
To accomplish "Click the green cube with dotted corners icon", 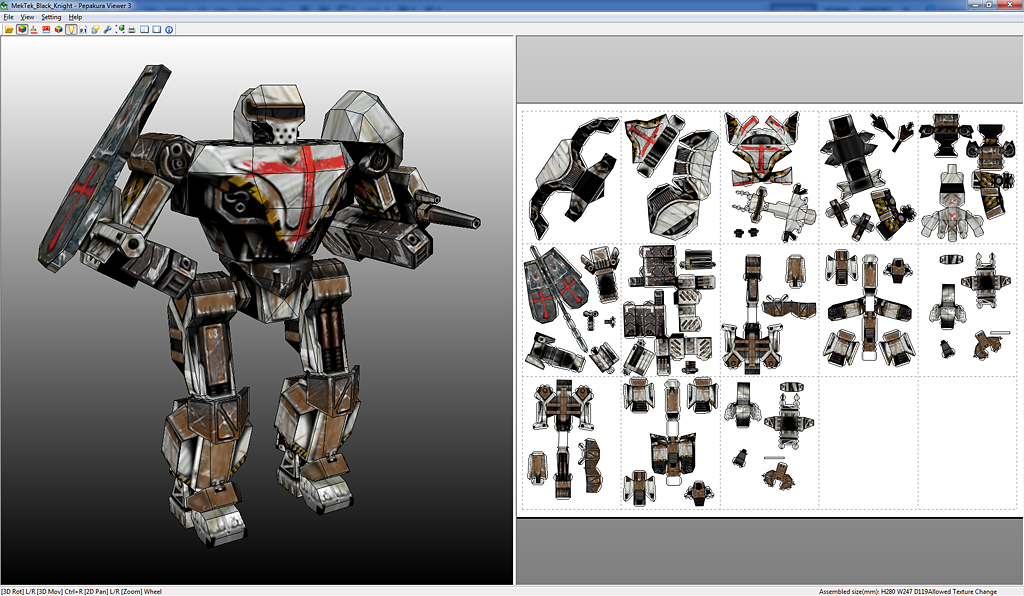I will coord(120,29).
